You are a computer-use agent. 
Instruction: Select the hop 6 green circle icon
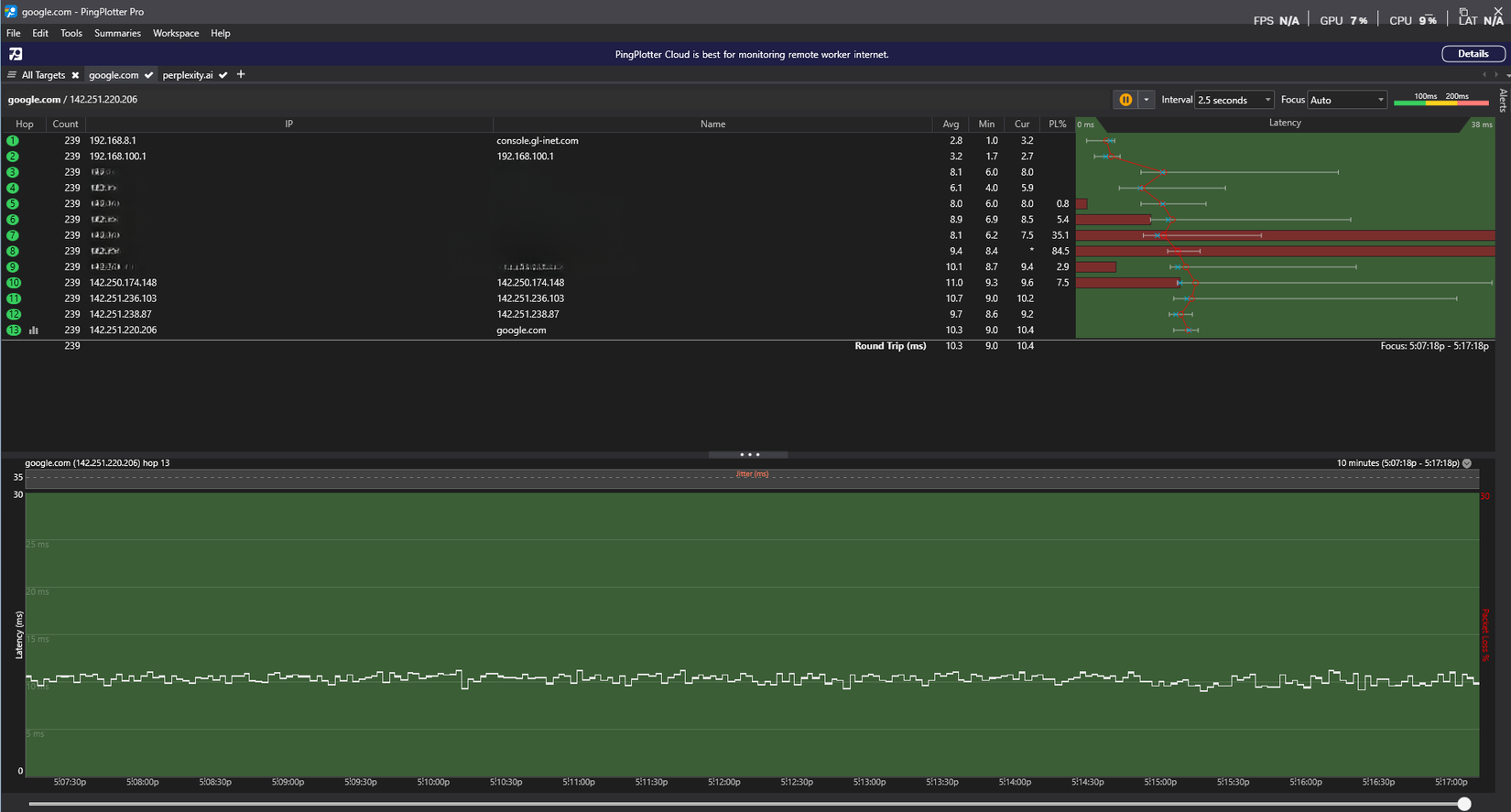(13, 220)
